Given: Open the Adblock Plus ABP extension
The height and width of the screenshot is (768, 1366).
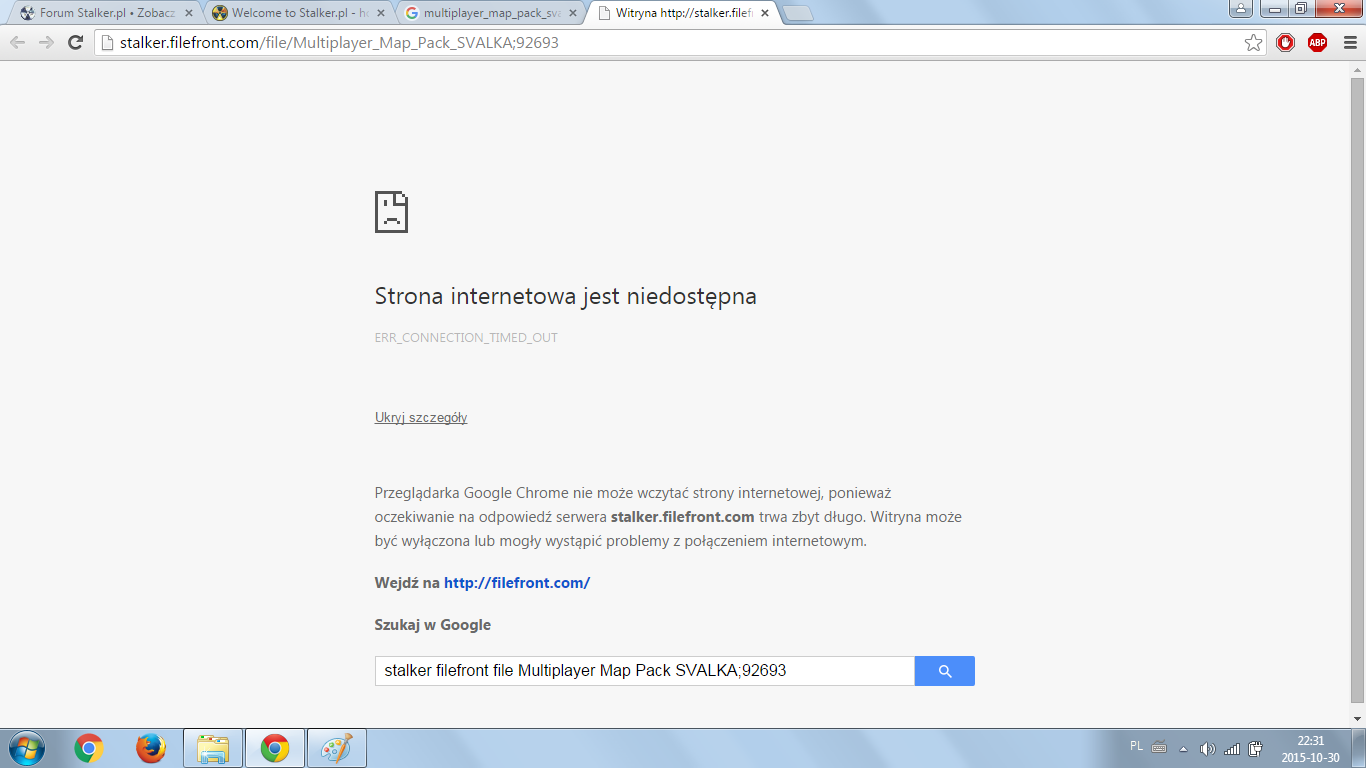Looking at the screenshot, I should (1317, 42).
